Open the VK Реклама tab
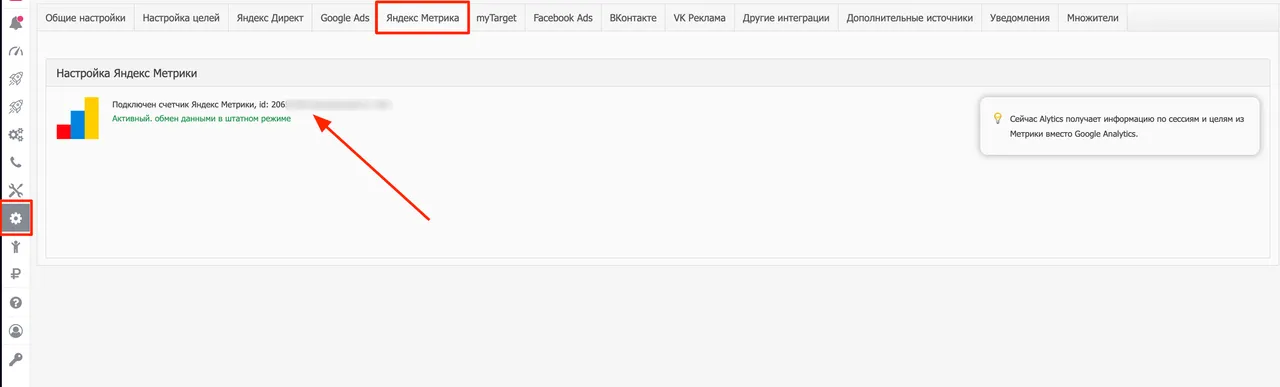The image size is (1280, 387). pyautogui.click(x=700, y=18)
